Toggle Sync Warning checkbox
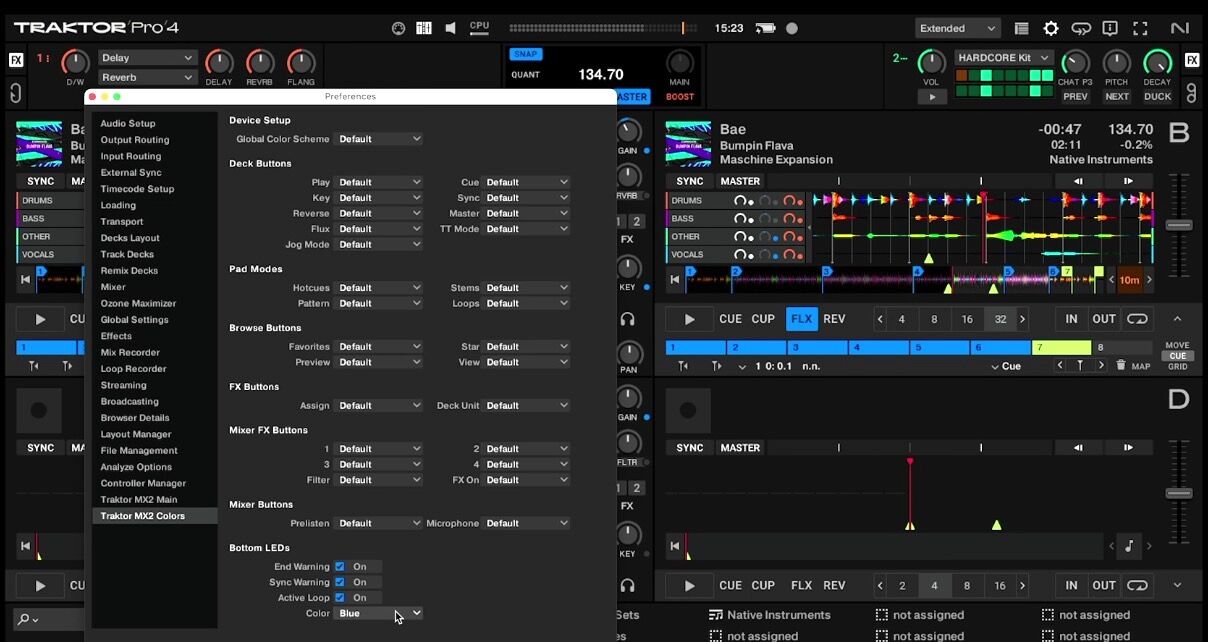This screenshot has width=1208, height=642. [339, 582]
